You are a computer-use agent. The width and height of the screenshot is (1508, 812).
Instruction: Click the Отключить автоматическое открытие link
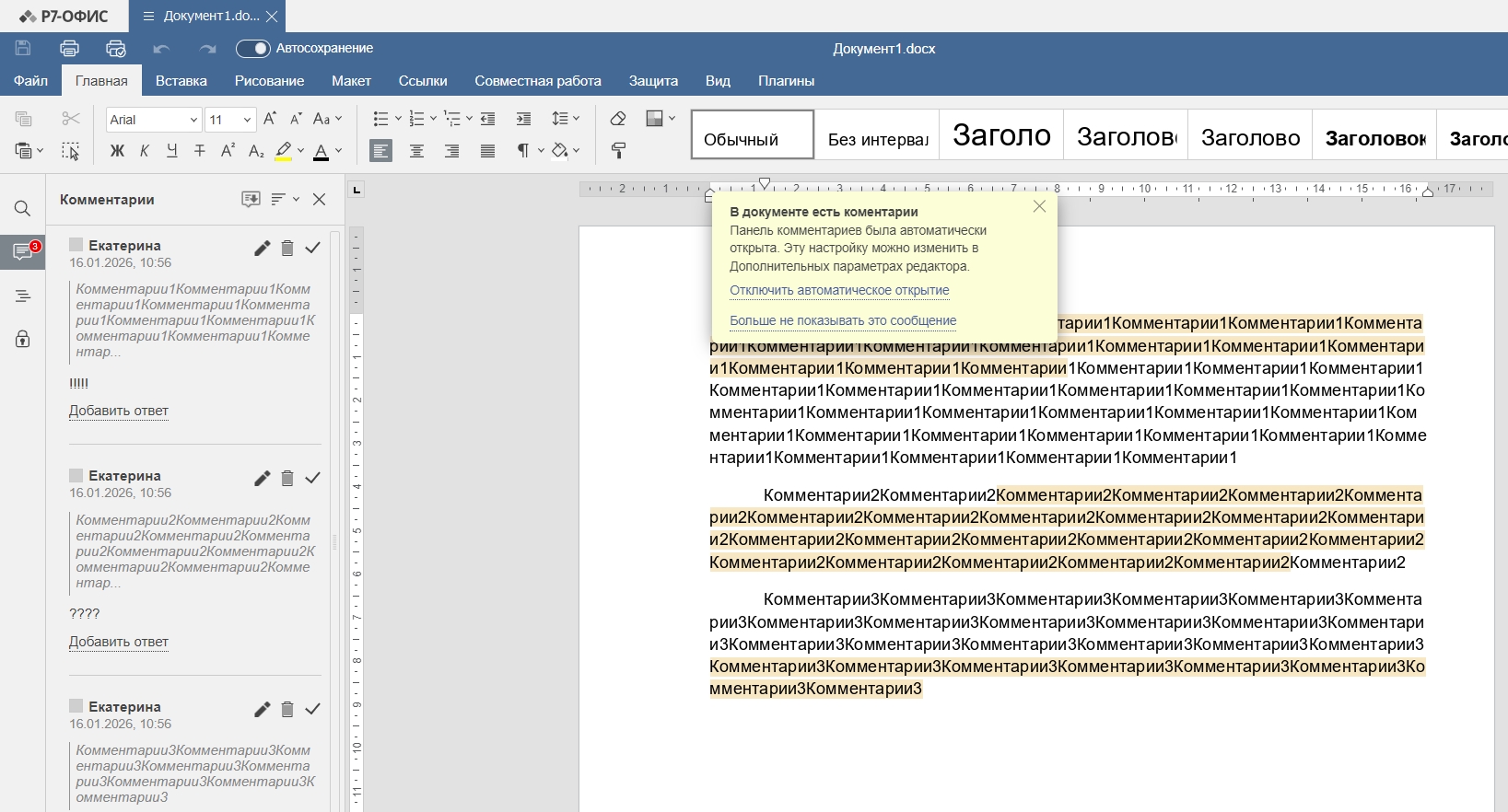coord(839,291)
